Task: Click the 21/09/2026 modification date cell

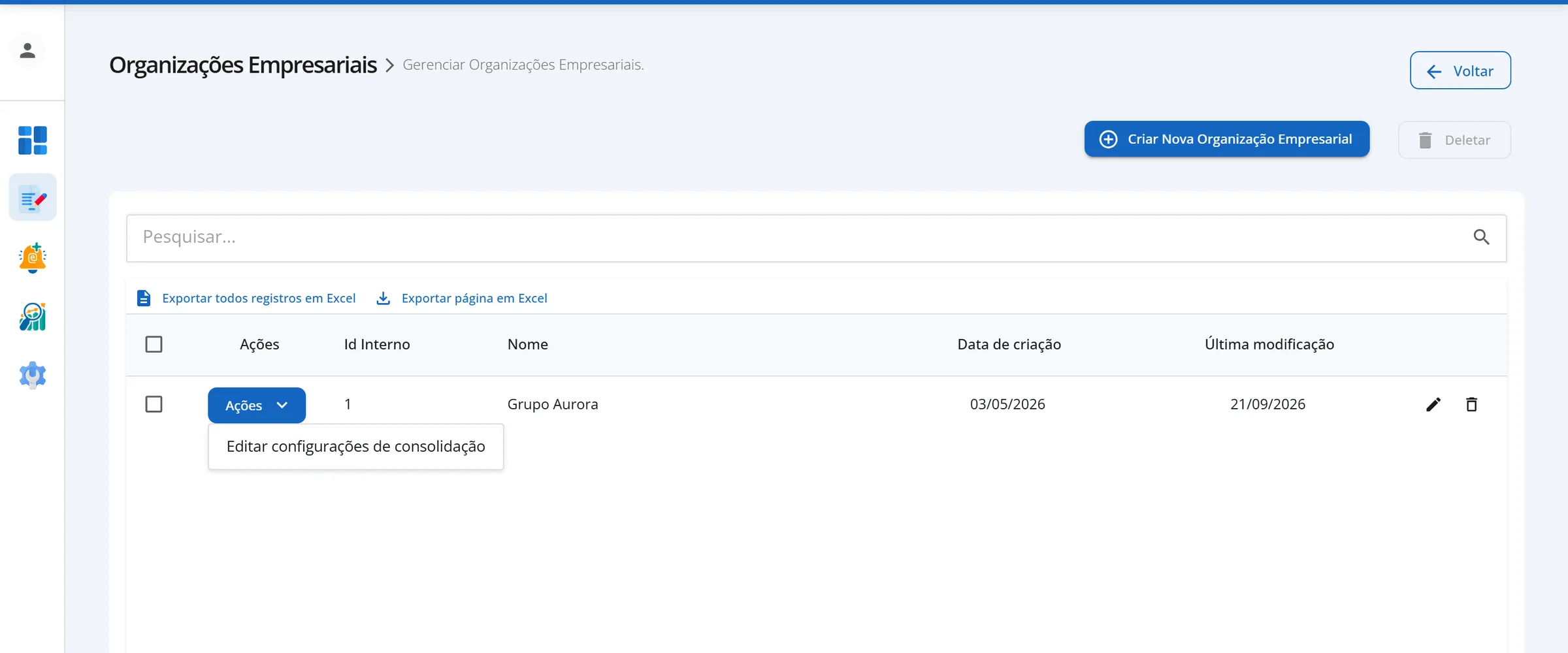Action: click(x=1267, y=404)
